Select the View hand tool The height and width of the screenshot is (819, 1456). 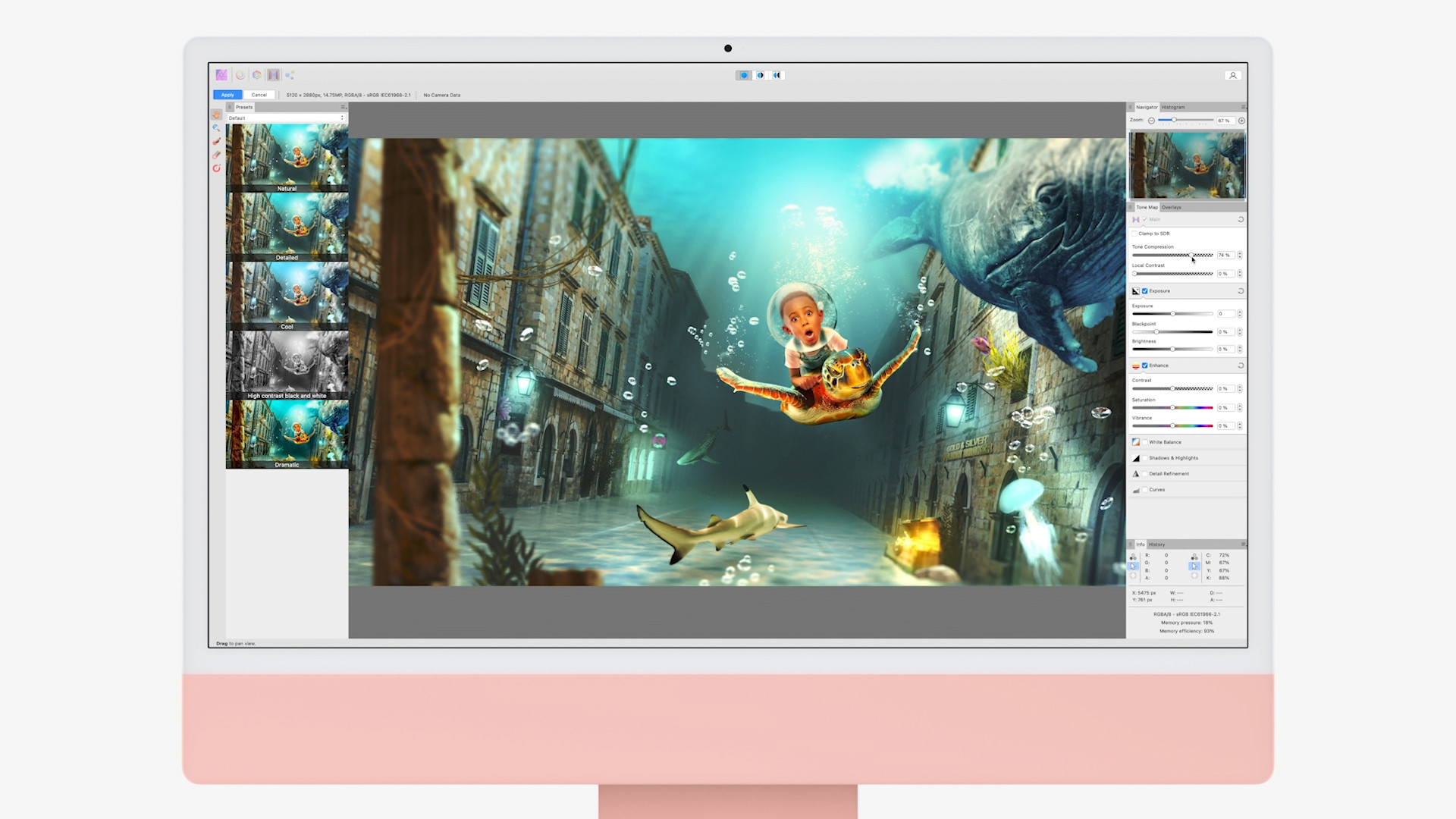pyautogui.click(x=216, y=115)
